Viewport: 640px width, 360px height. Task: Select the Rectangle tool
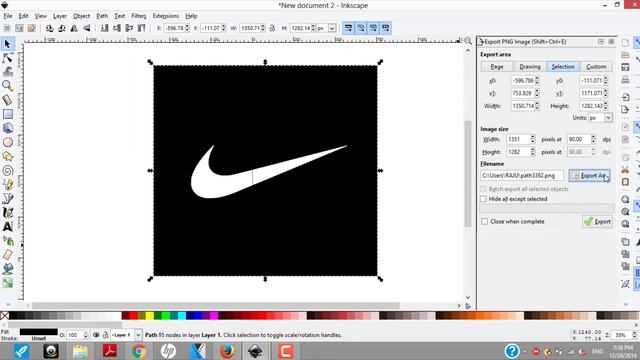[x=7, y=114]
